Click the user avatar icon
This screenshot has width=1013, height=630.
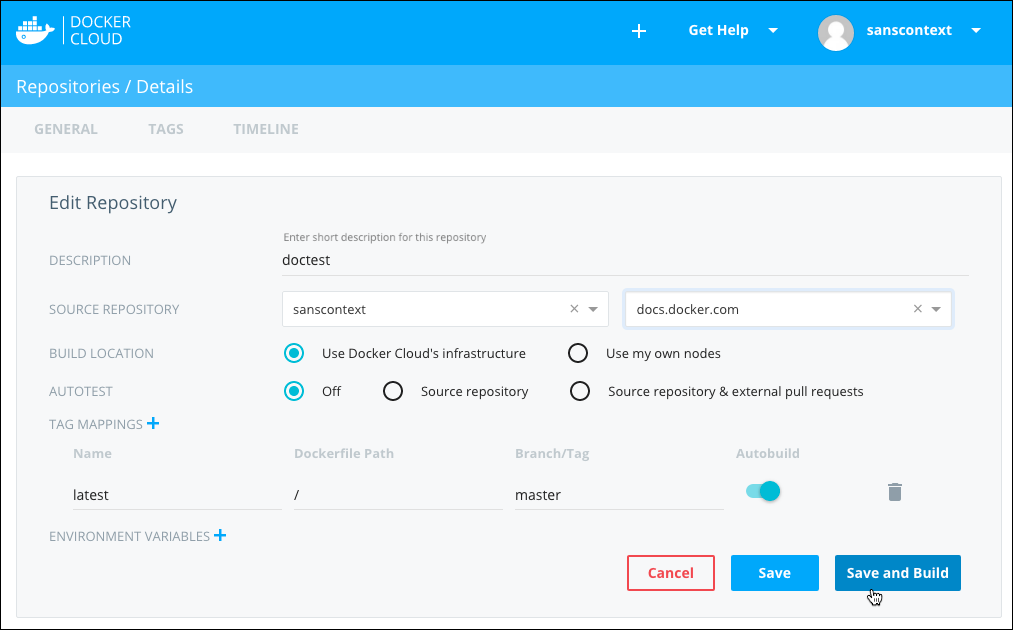click(835, 31)
